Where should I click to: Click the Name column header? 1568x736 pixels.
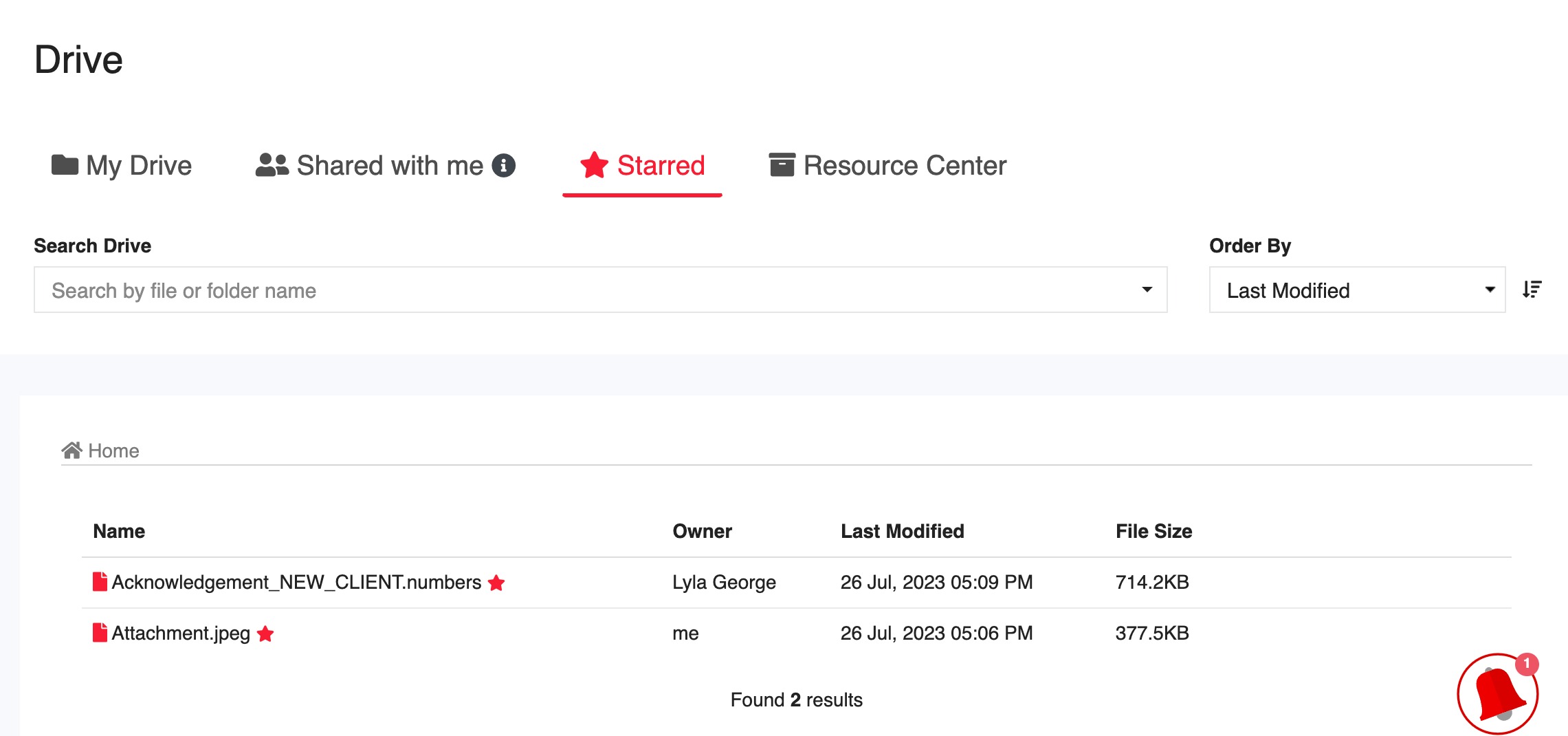coord(119,531)
